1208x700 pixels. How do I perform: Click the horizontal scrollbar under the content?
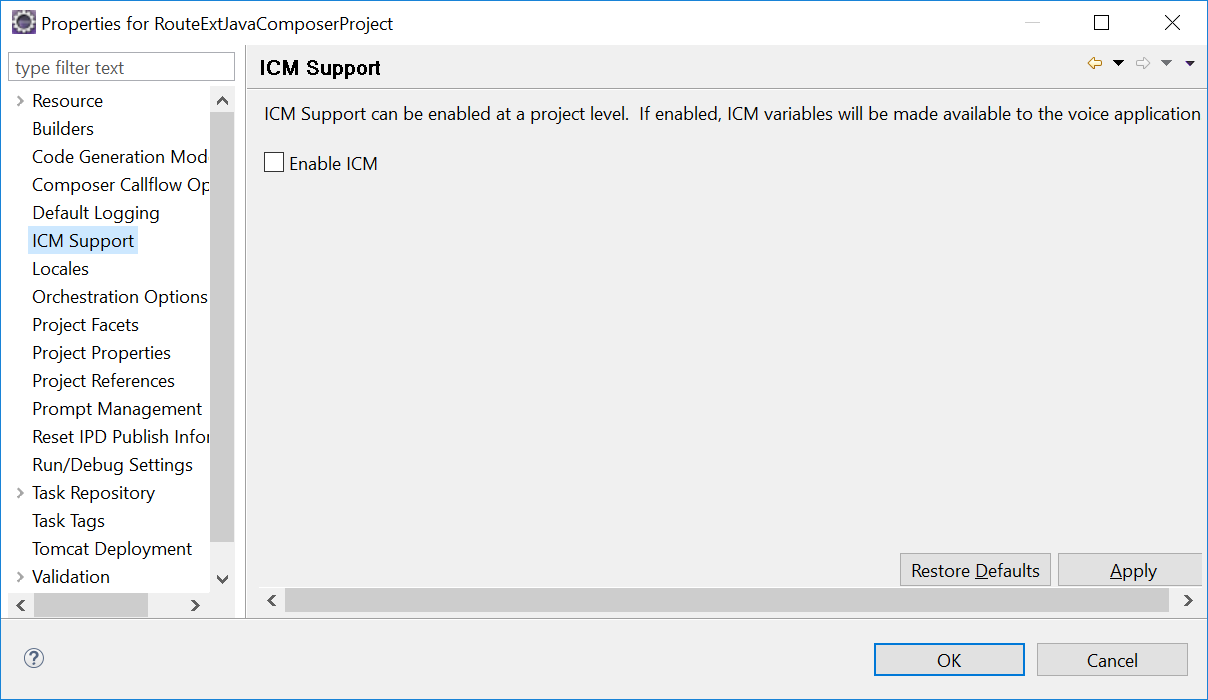point(727,600)
